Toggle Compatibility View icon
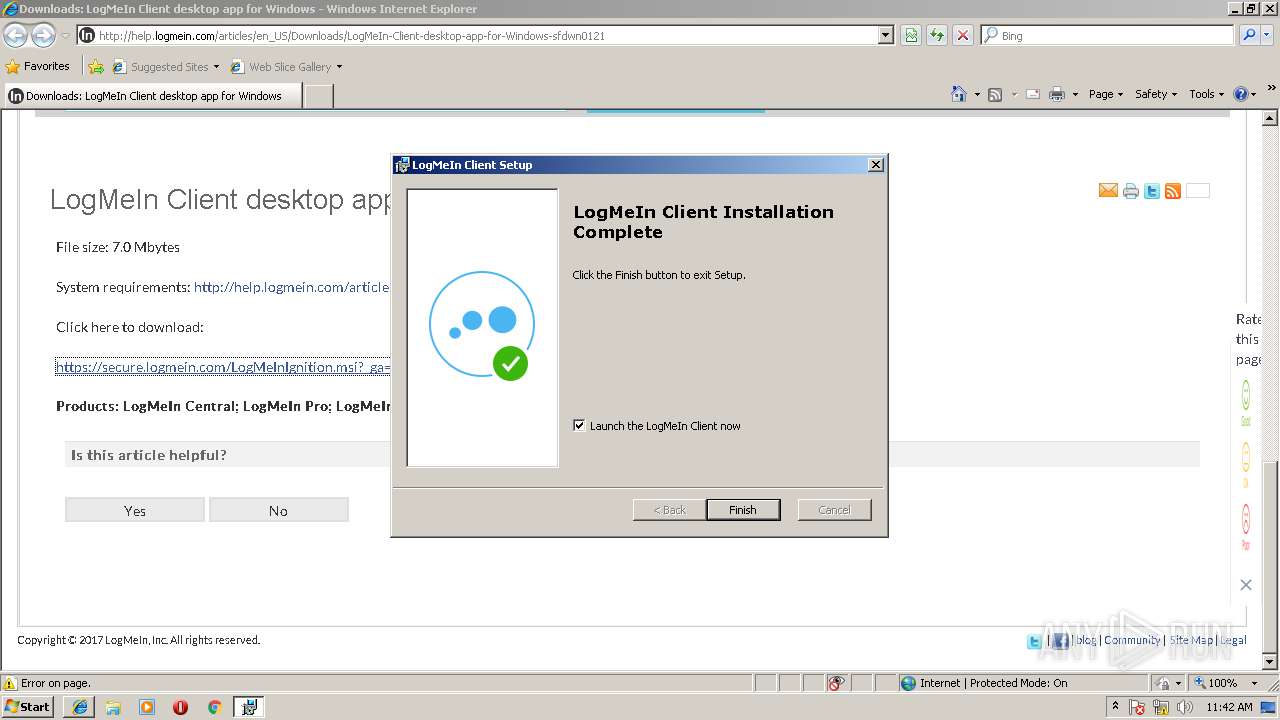Image resolution: width=1280 pixels, height=720 pixels. [x=911, y=35]
